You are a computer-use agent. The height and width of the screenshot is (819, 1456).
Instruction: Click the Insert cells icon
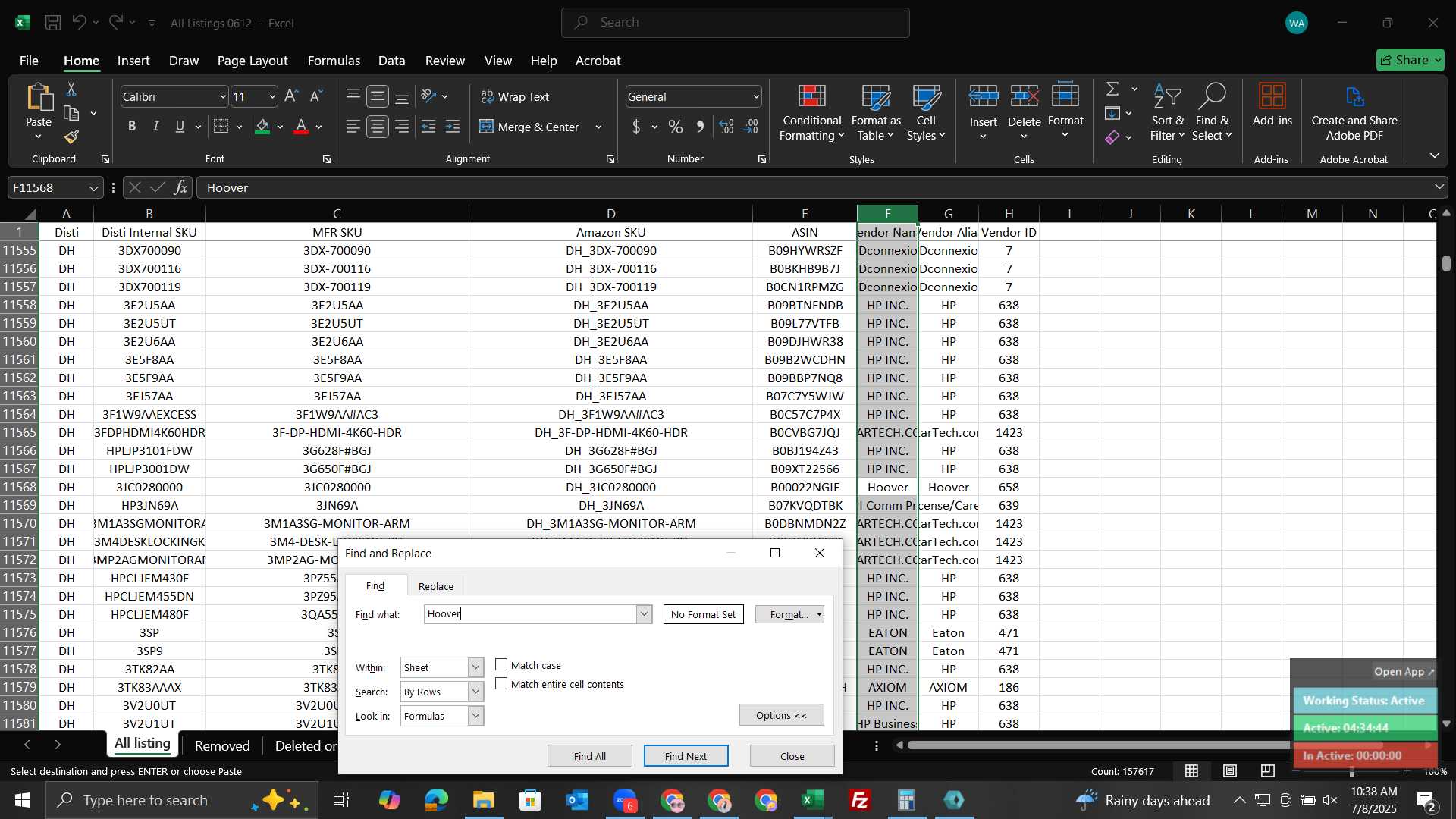[984, 97]
